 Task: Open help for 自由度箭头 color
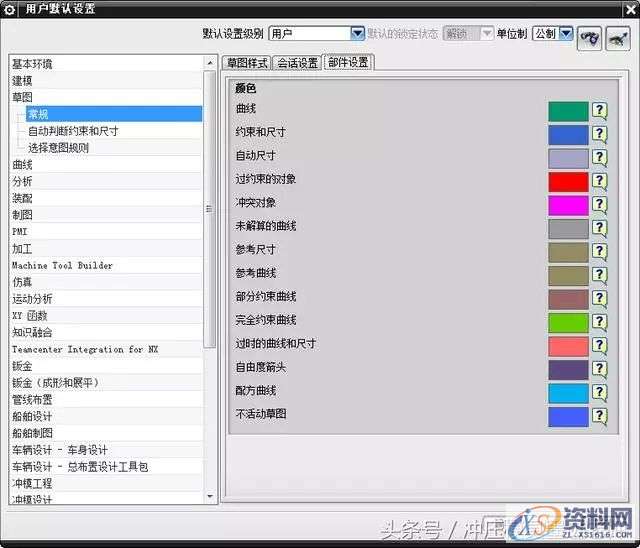[x=599, y=369]
